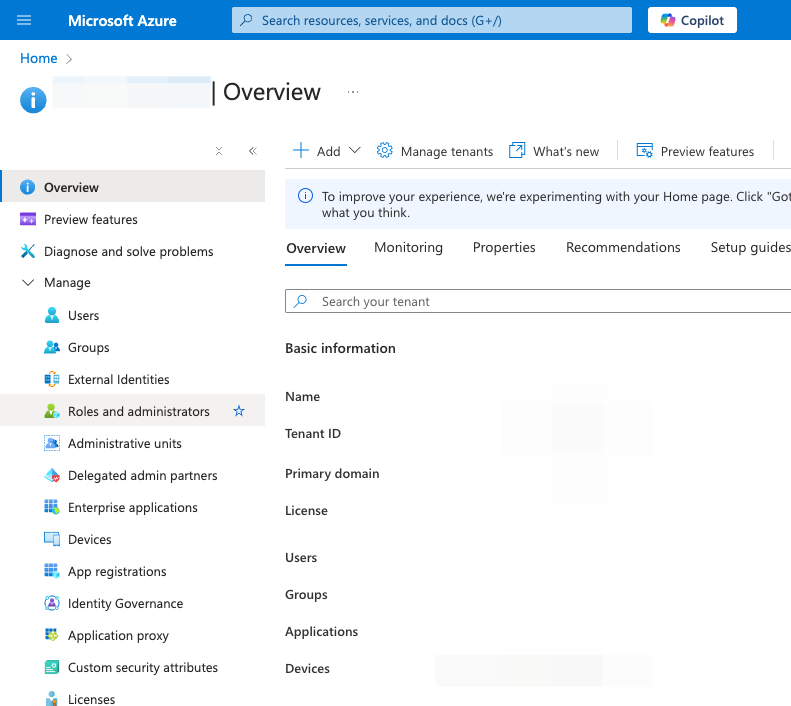Image resolution: width=791 pixels, height=706 pixels.
Task: Switch to the Properties tab
Action: (x=504, y=248)
